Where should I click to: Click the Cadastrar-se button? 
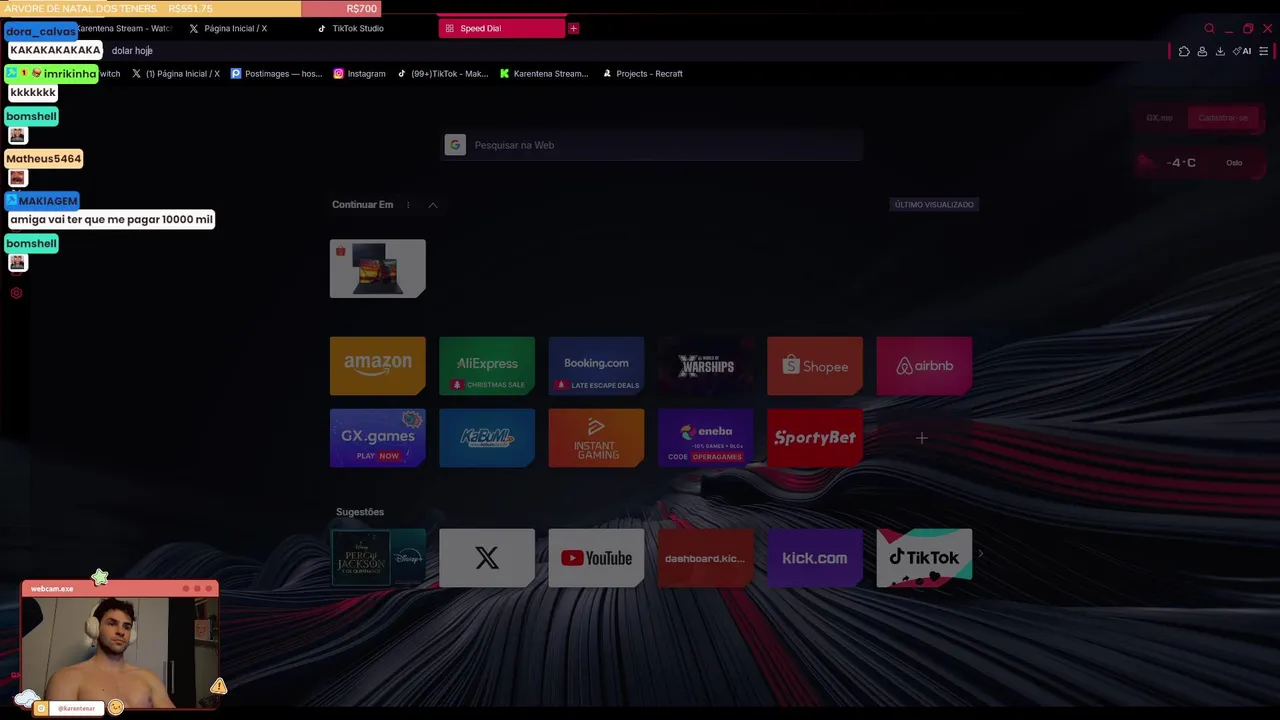point(1223,118)
